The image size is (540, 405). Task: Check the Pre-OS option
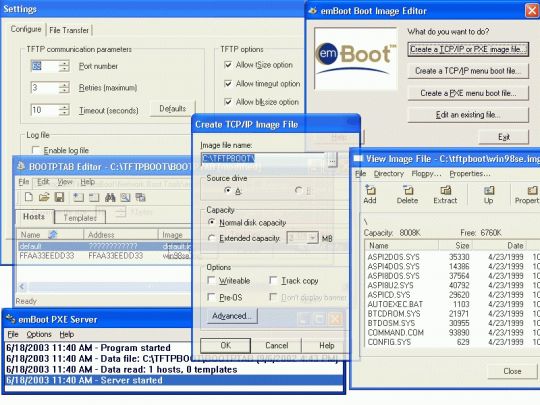pyautogui.click(x=211, y=297)
